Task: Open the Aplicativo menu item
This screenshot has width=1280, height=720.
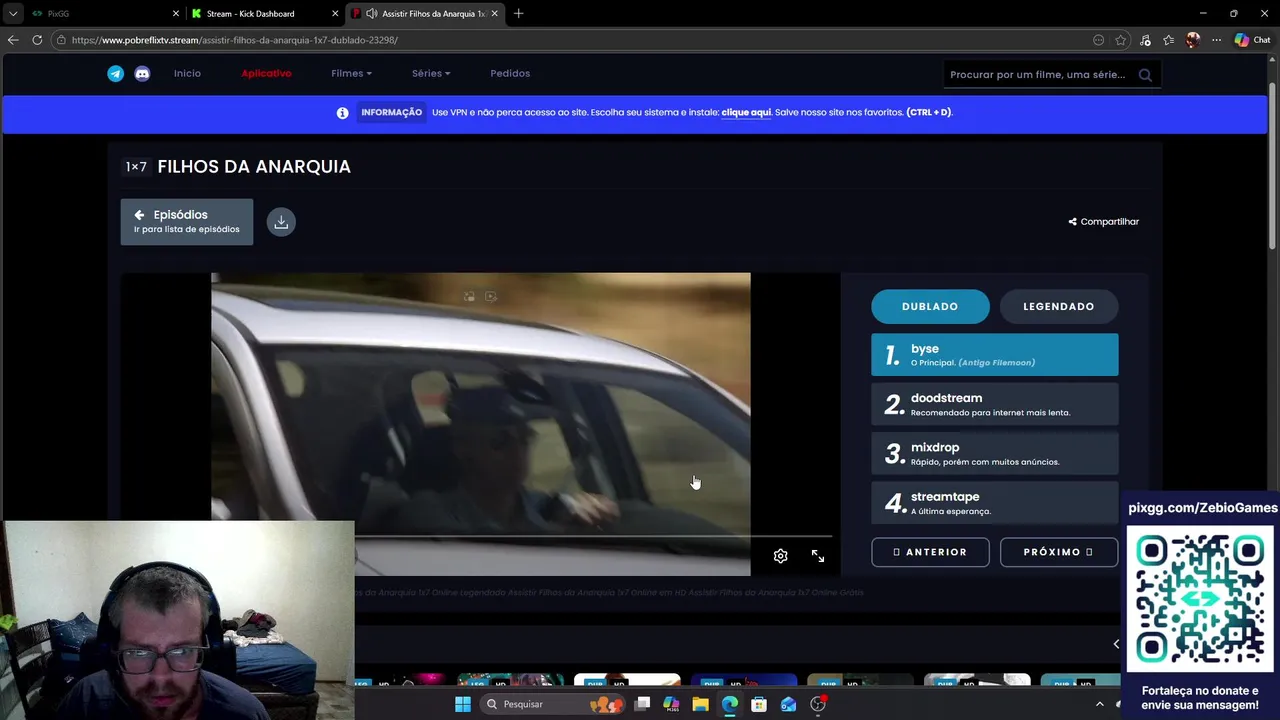Action: pyautogui.click(x=266, y=73)
